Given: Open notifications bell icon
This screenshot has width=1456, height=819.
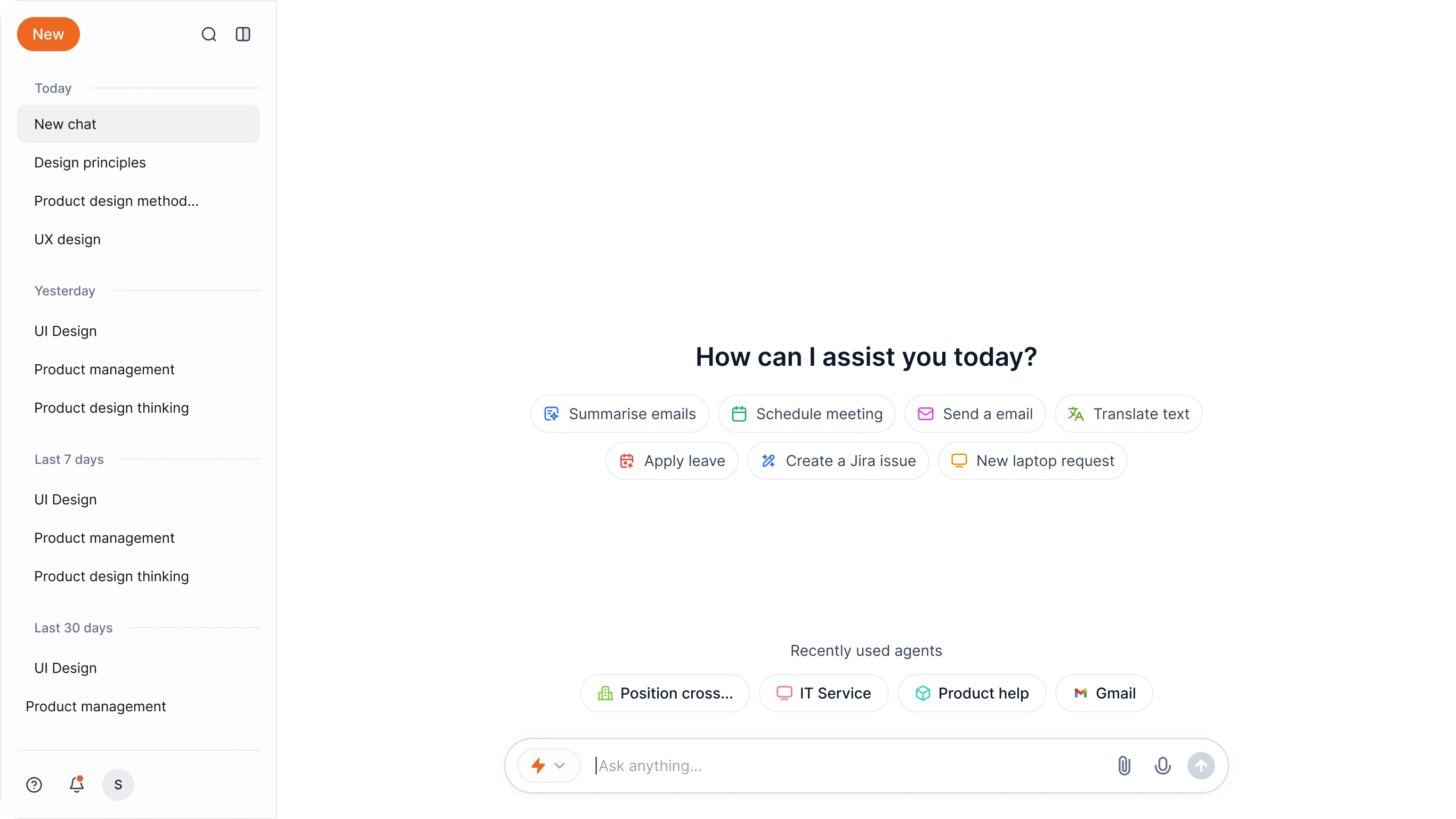Looking at the screenshot, I should (77, 784).
